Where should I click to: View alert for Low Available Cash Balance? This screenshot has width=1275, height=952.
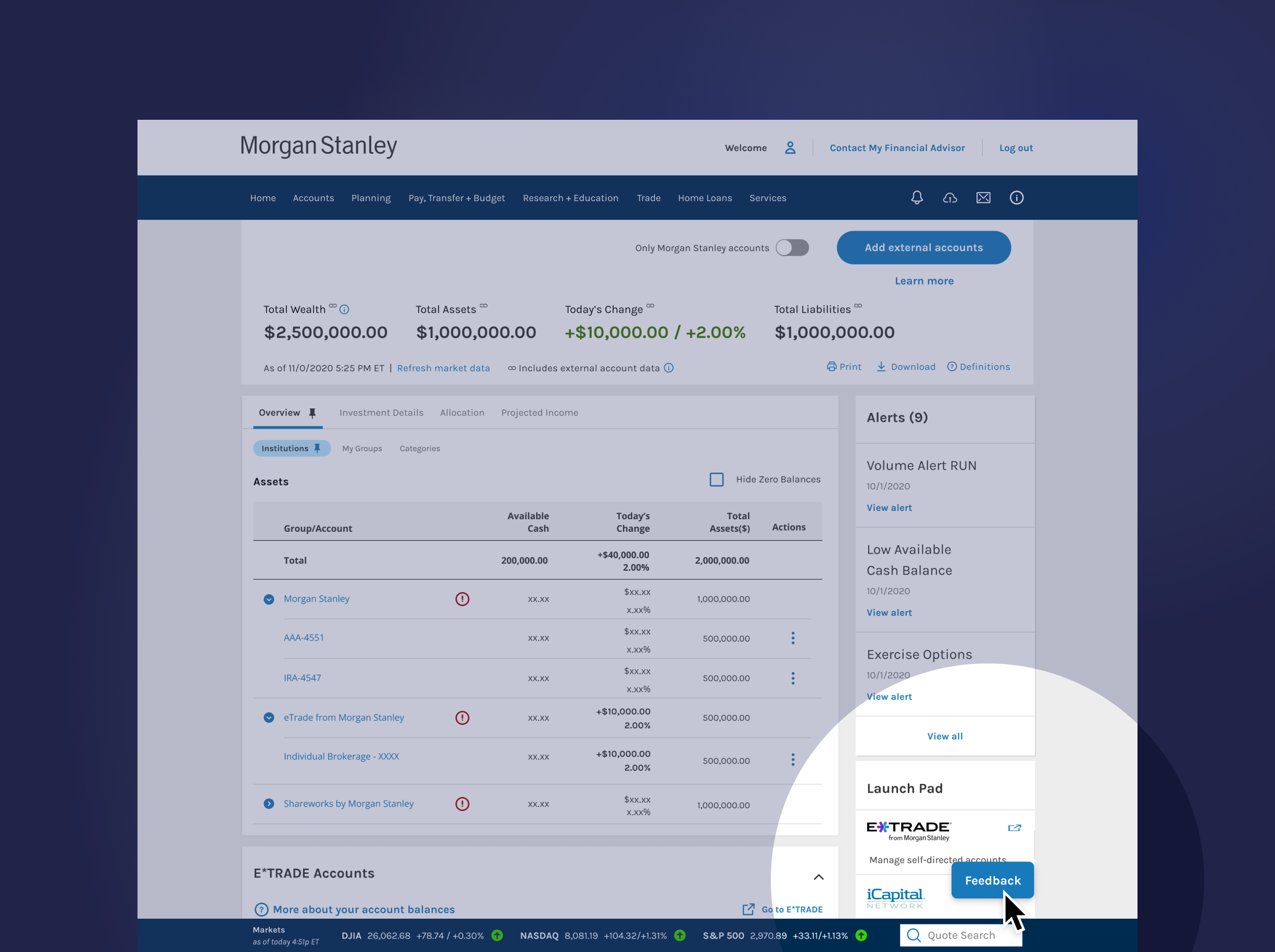(890, 612)
